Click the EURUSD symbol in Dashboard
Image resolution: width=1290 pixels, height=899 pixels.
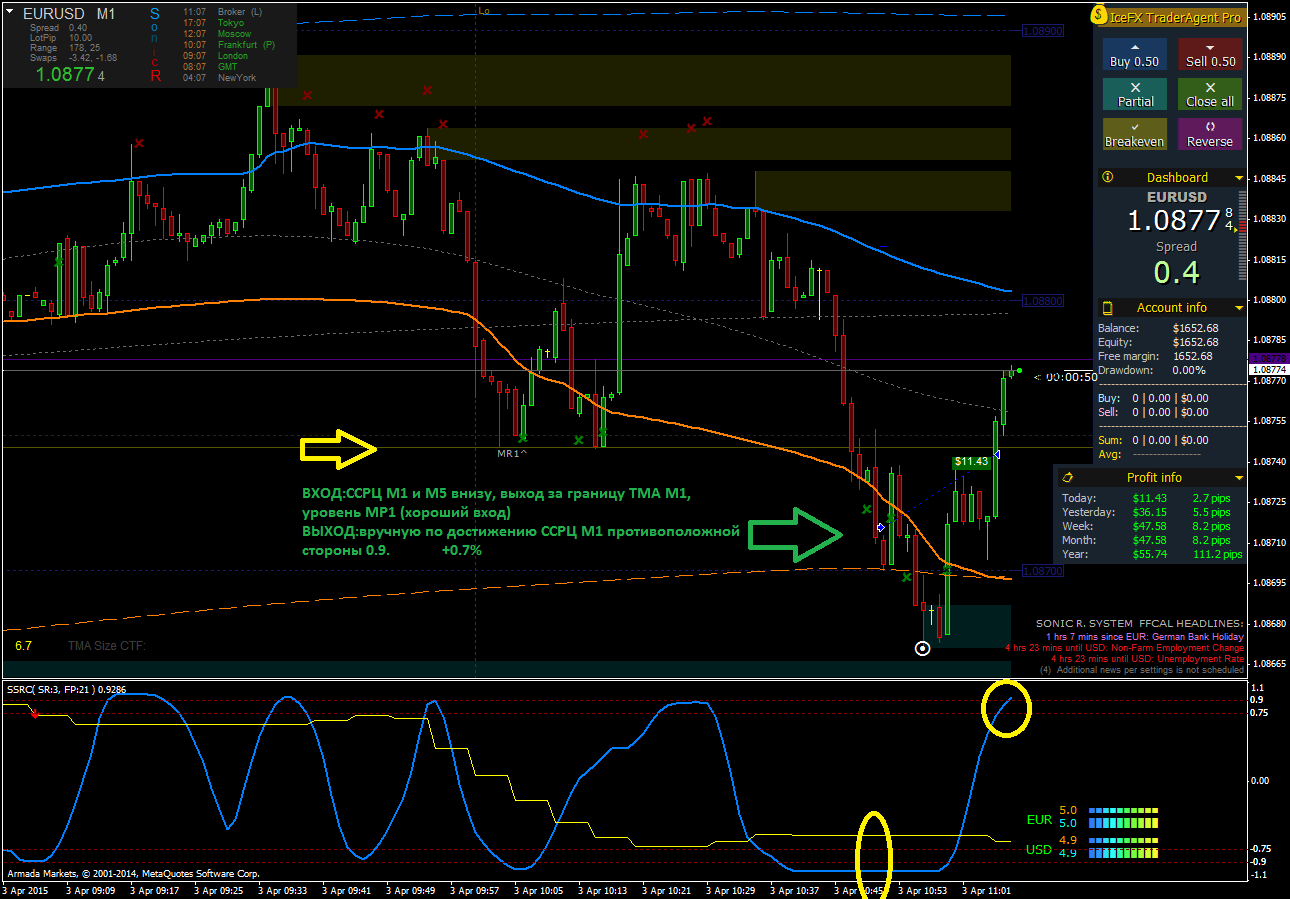pyautogui.click(x=1176, y=197)
